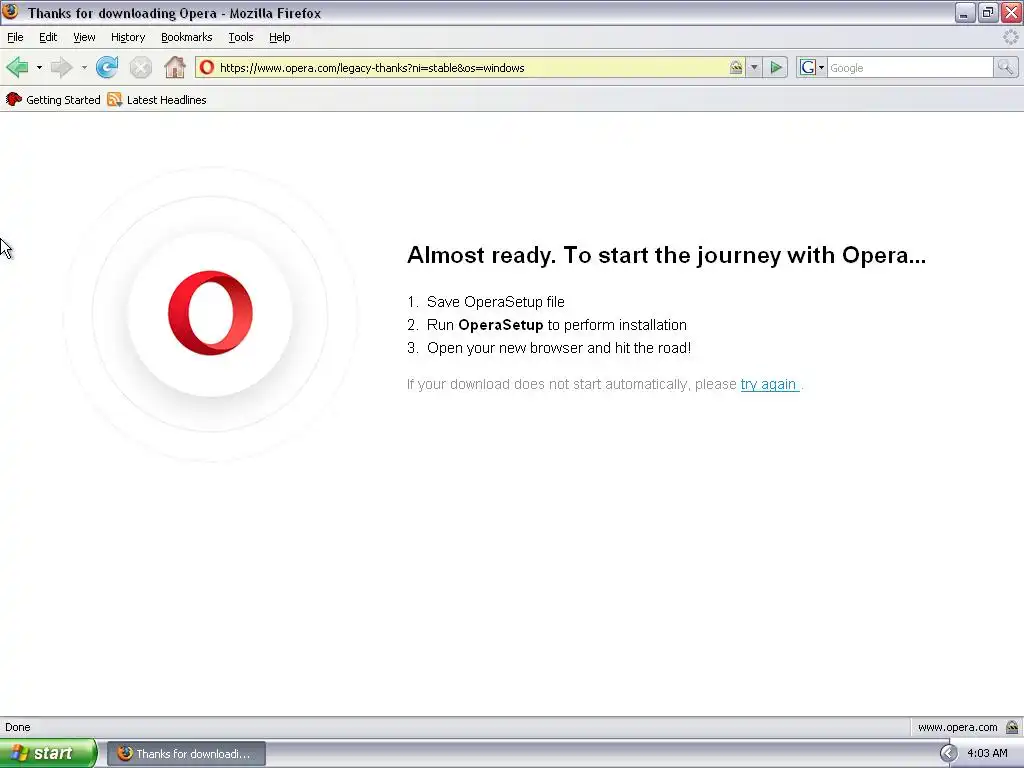
Task: Open the Getting Started bookmark
Action: pos(63,100)
